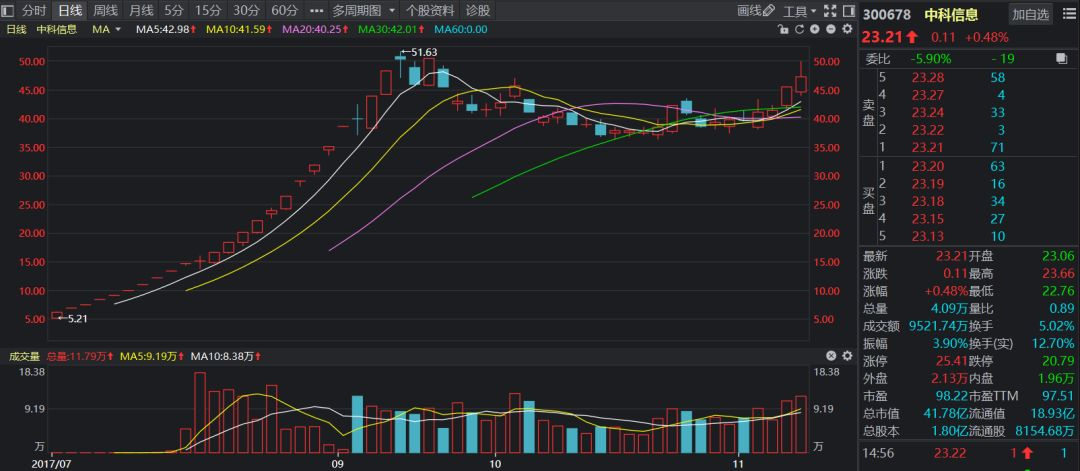The height and width of the screenshot is (471, 1080).
Task: Copy order book via the copy icon
Action: (1061, 59)
